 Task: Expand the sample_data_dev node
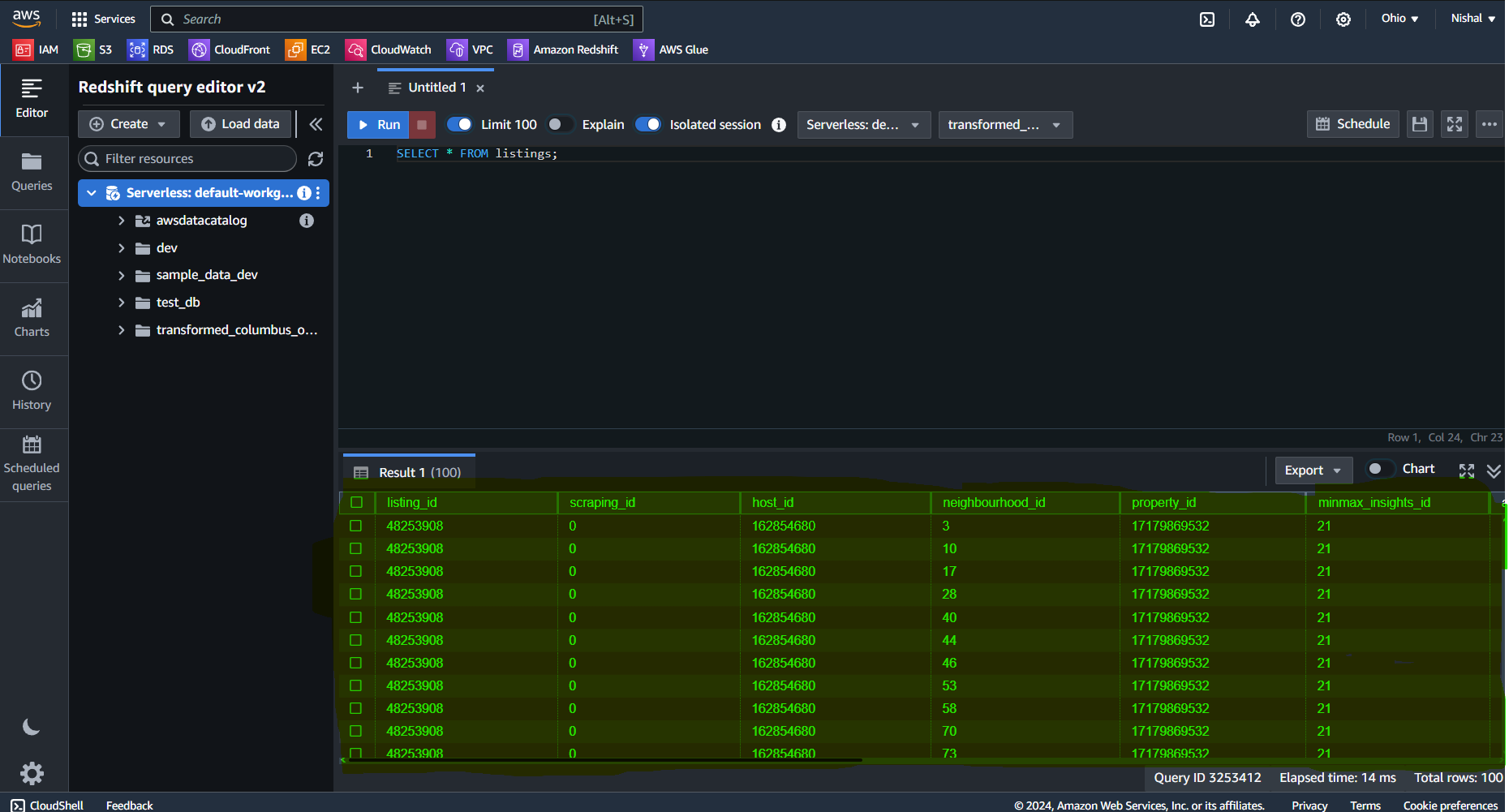pos(122,276)
